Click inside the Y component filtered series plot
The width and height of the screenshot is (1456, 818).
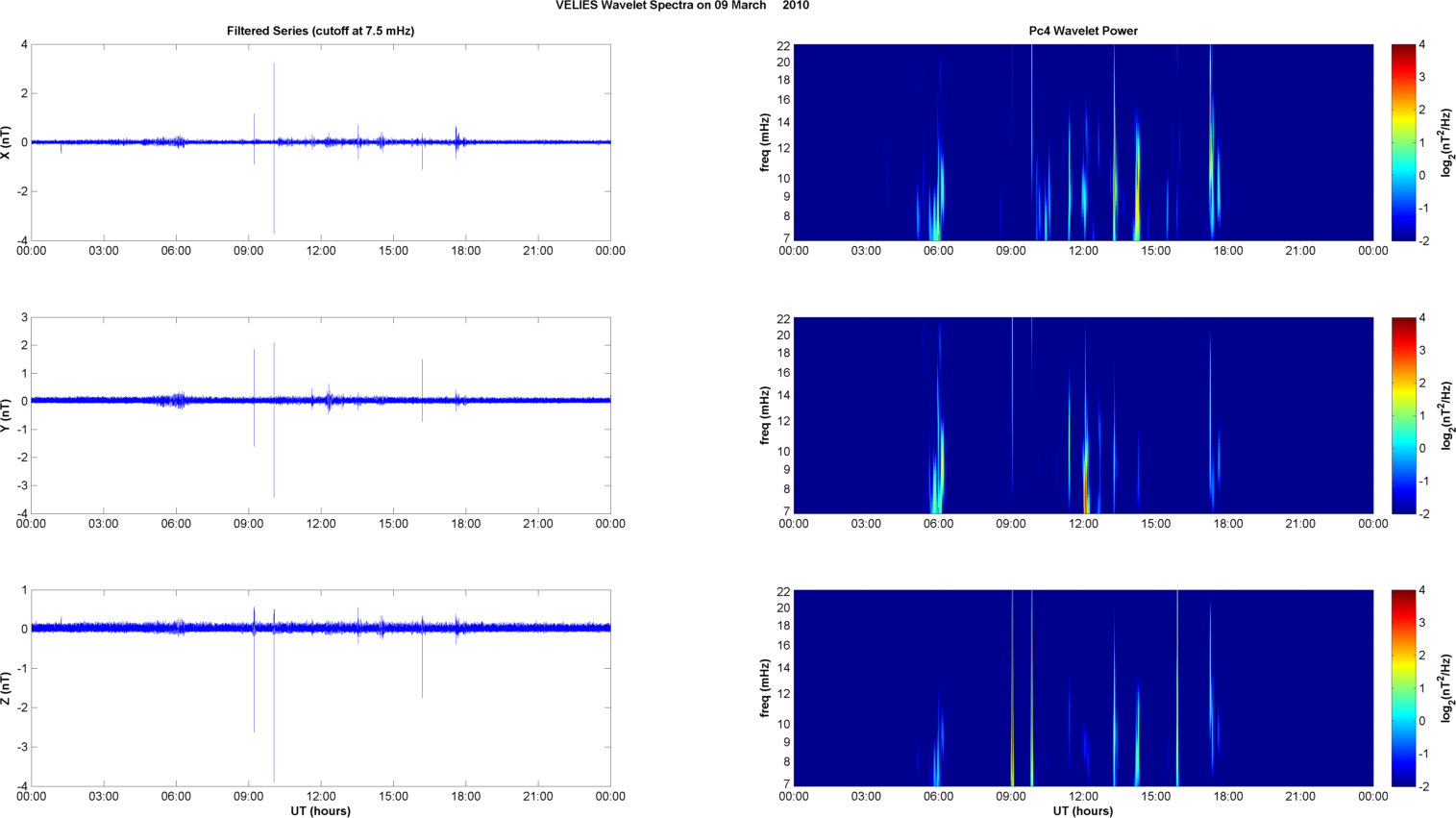pyautogui.click(x=321, y=415)
